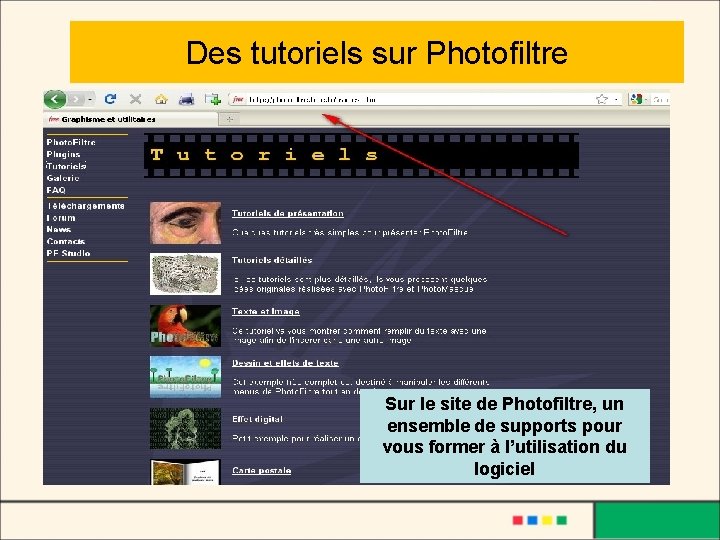
Task: Select the Graphisme et utilitaires tab
Action: 131,119
